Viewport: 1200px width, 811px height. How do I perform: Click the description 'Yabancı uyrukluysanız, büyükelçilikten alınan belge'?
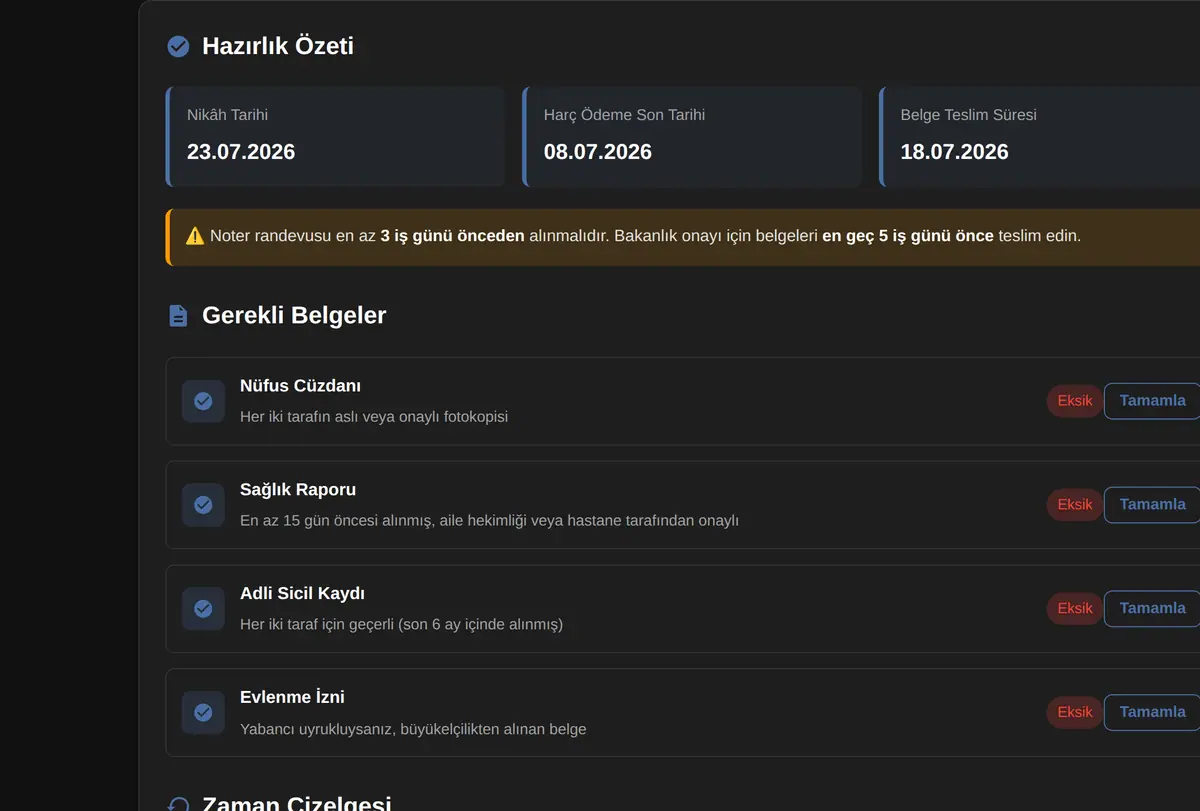click(x=413, y=729)
